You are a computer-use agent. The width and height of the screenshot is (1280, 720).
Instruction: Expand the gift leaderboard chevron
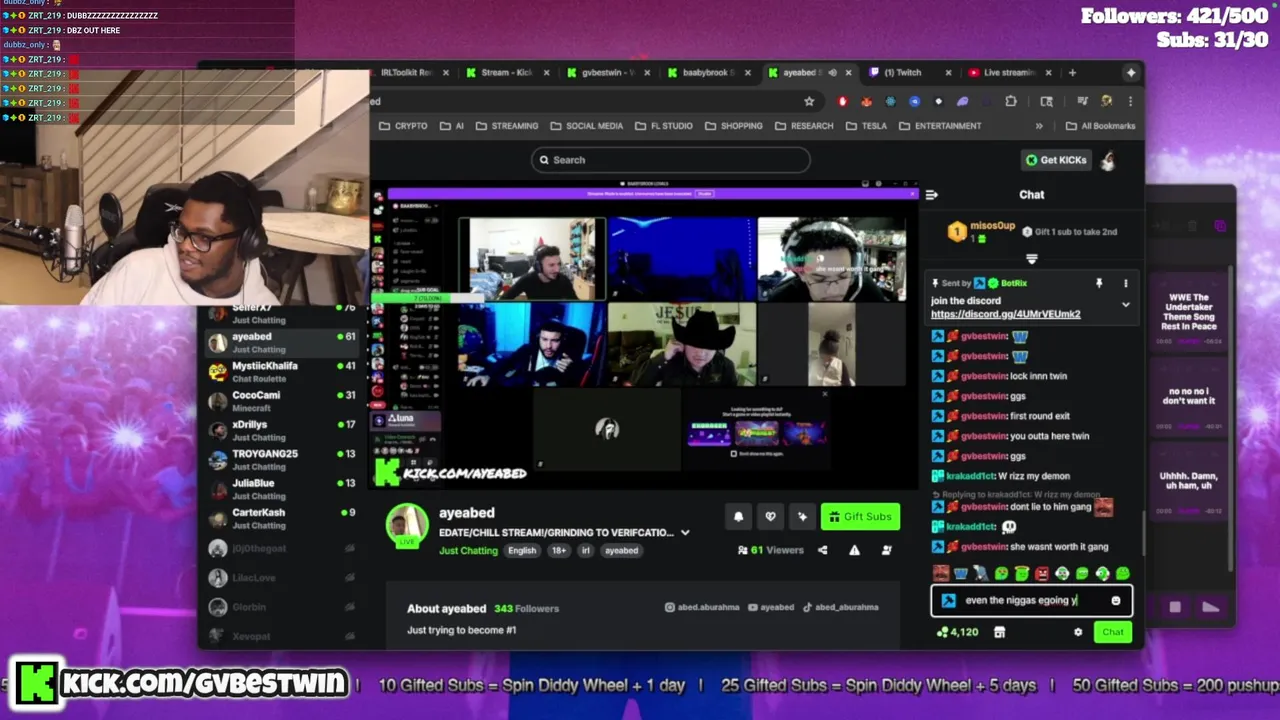(1031, 259)
